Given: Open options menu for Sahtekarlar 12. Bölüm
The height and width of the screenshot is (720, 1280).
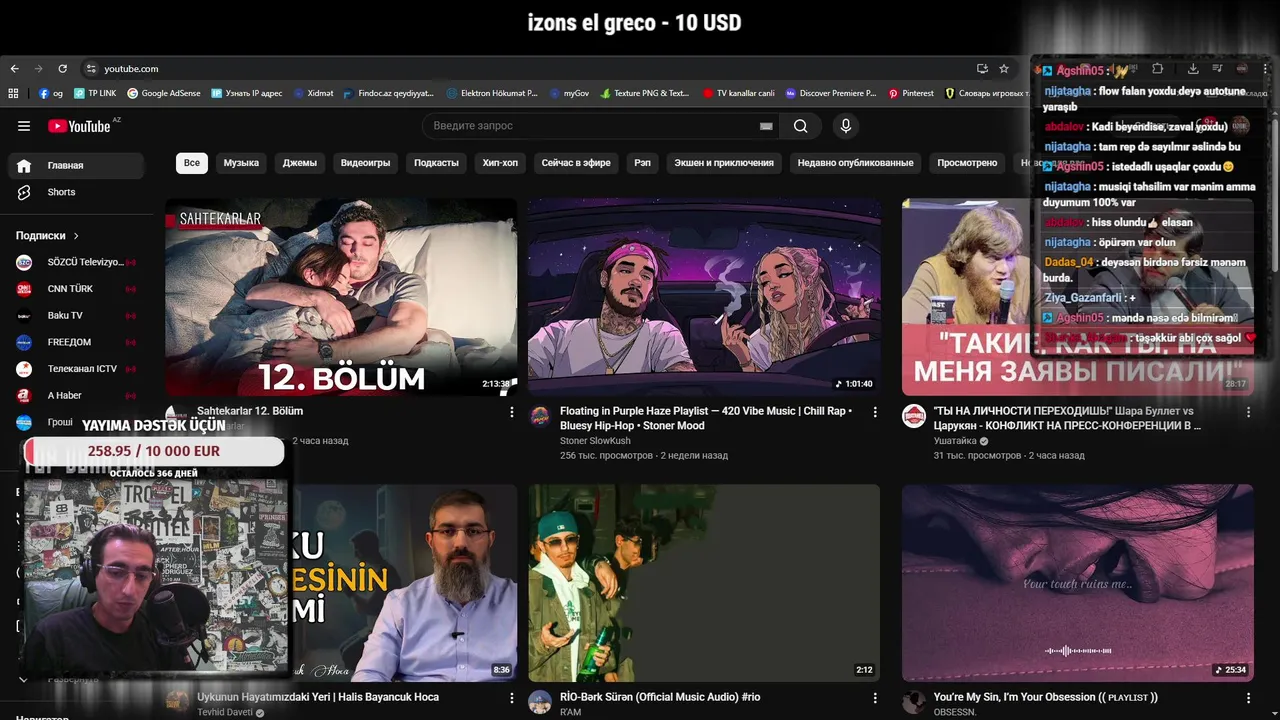Looking at the screenshot, I should [512, 412].
